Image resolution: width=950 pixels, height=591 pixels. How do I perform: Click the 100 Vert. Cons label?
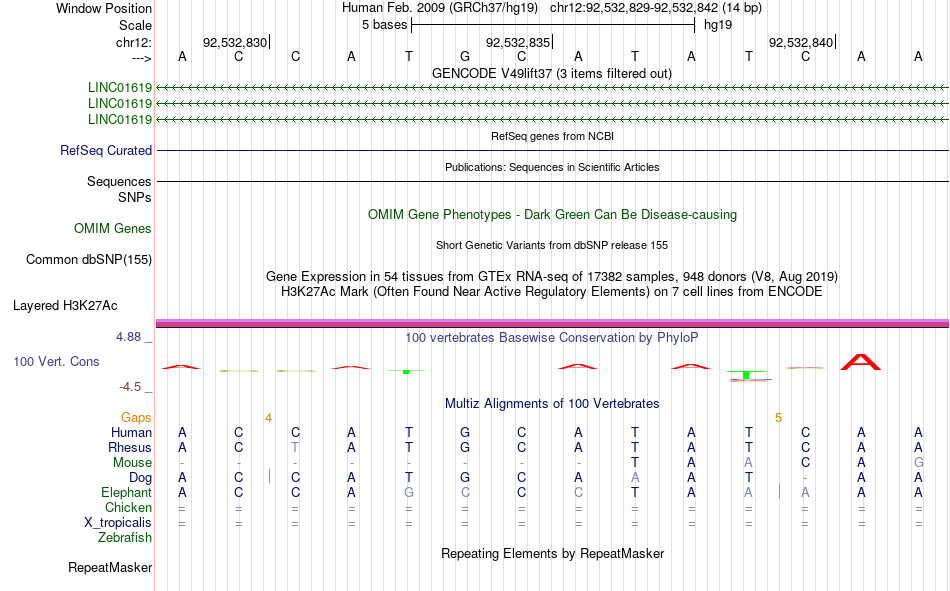pos(56,361)
